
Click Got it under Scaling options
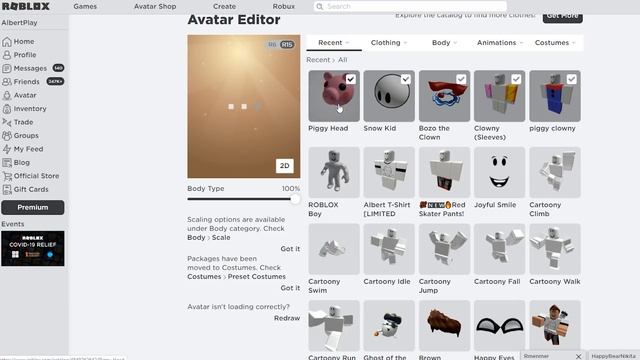point(290,249)
